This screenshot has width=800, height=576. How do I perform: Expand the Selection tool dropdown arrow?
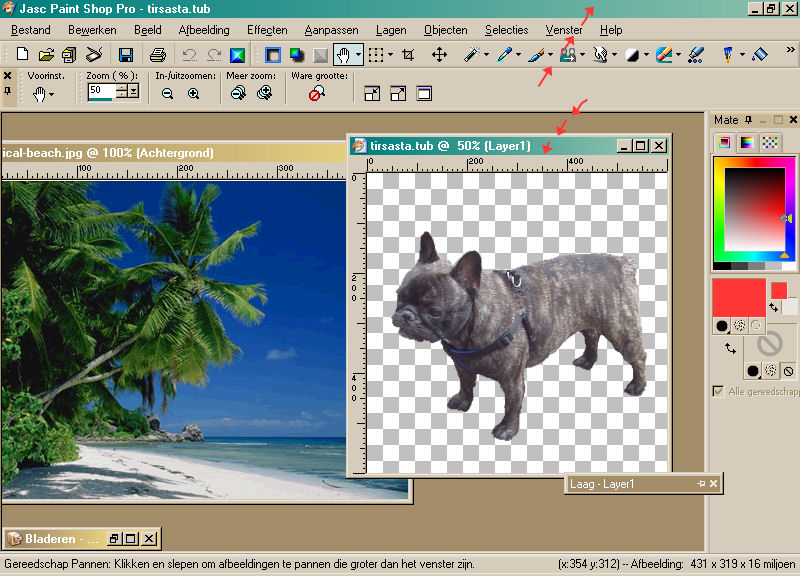(x=390, y=55)
